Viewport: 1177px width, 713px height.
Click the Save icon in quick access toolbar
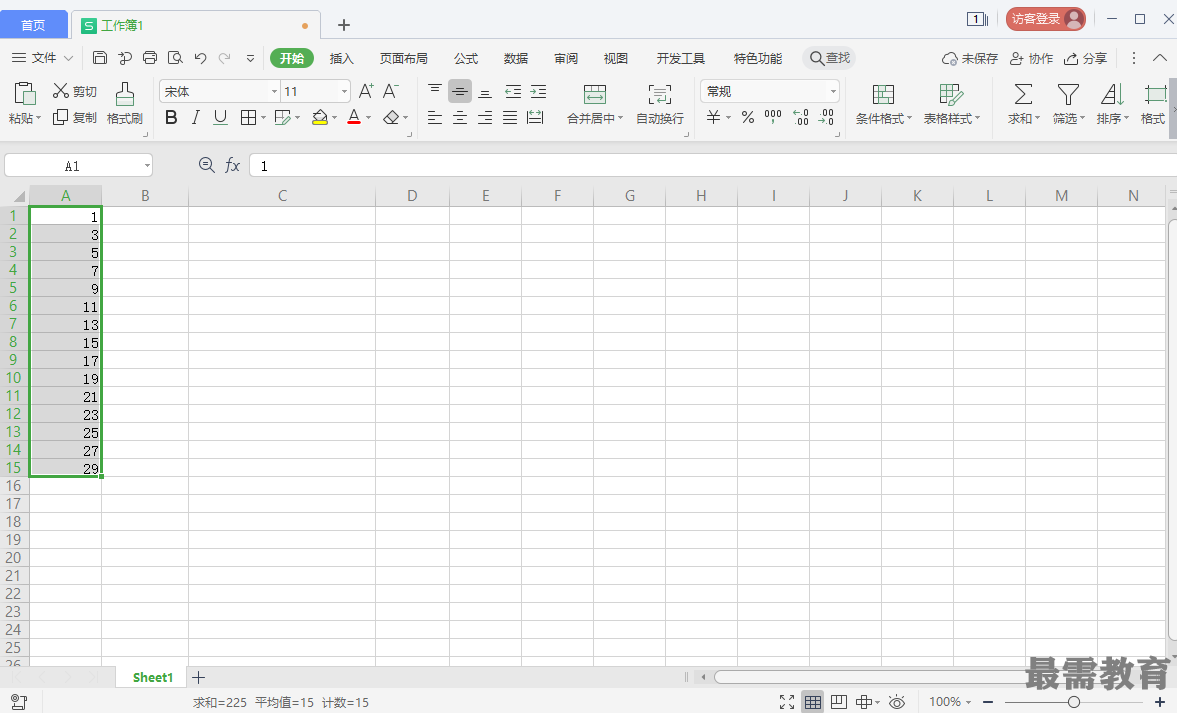tap(100, 58)
